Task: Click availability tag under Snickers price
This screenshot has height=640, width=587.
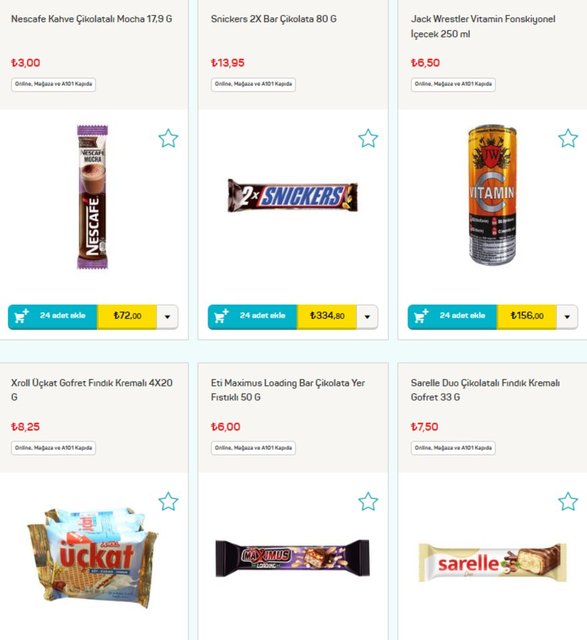Action: pyautogui.click(x=253, y=84)
